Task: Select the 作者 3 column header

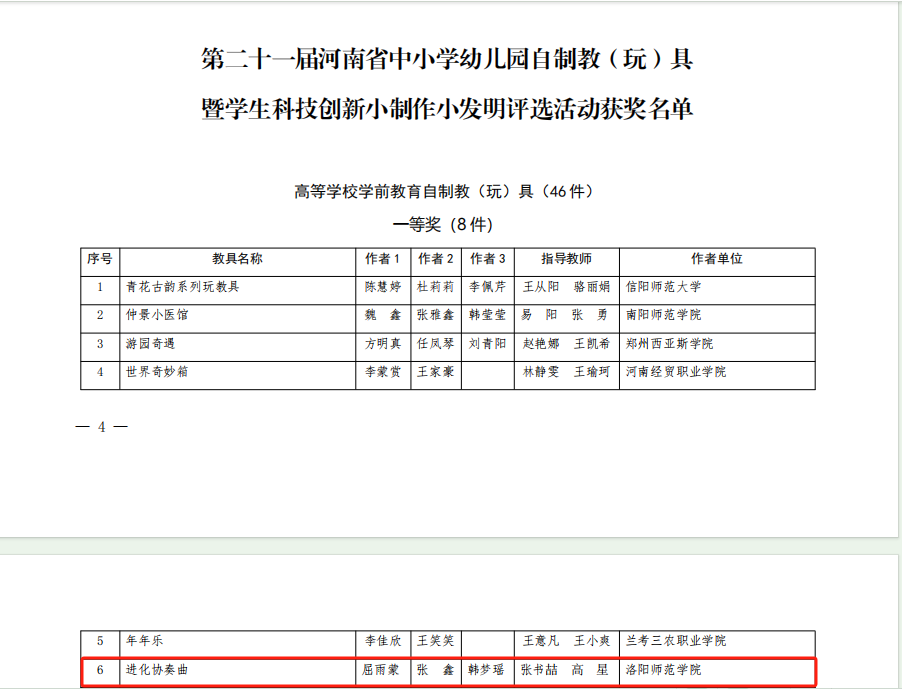Action: point(488,259)
